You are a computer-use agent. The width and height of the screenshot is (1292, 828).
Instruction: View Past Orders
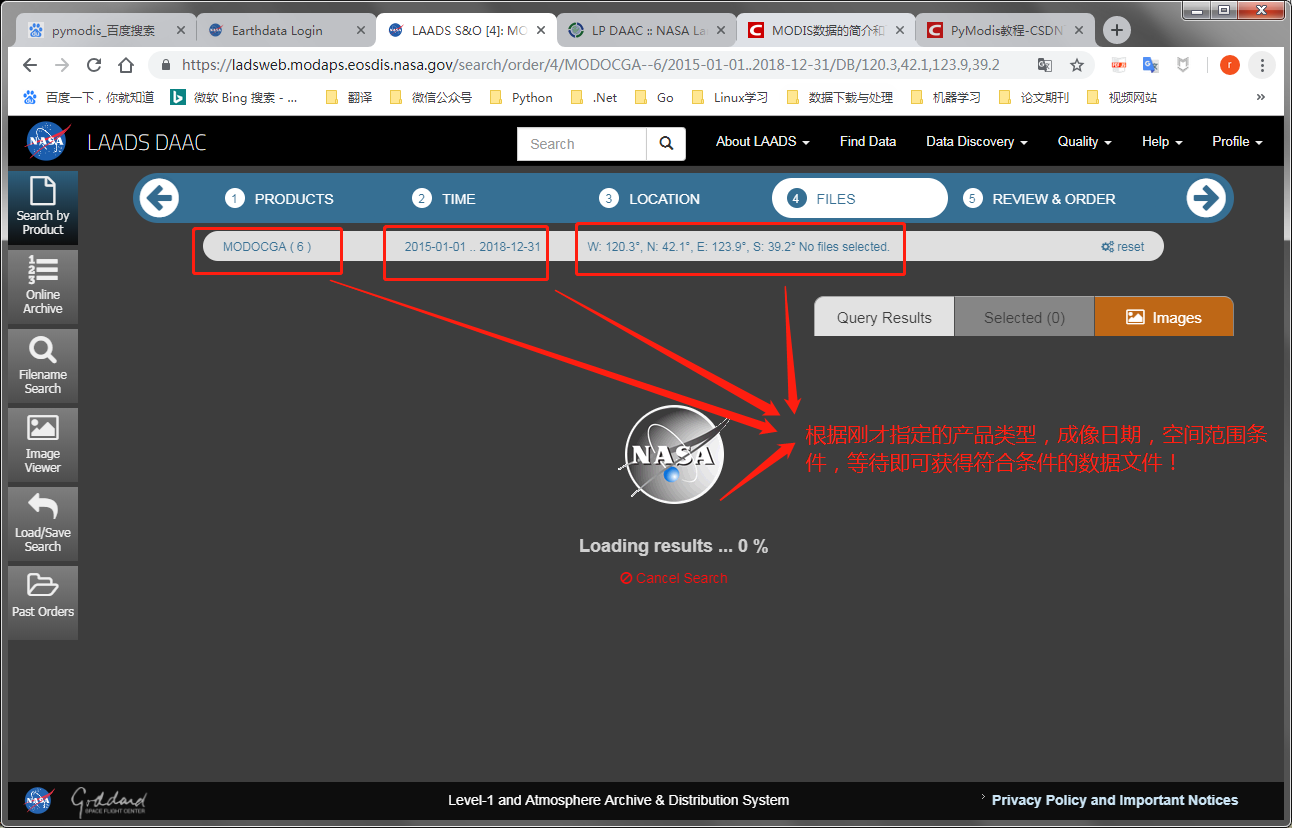[x=42, y=601]
